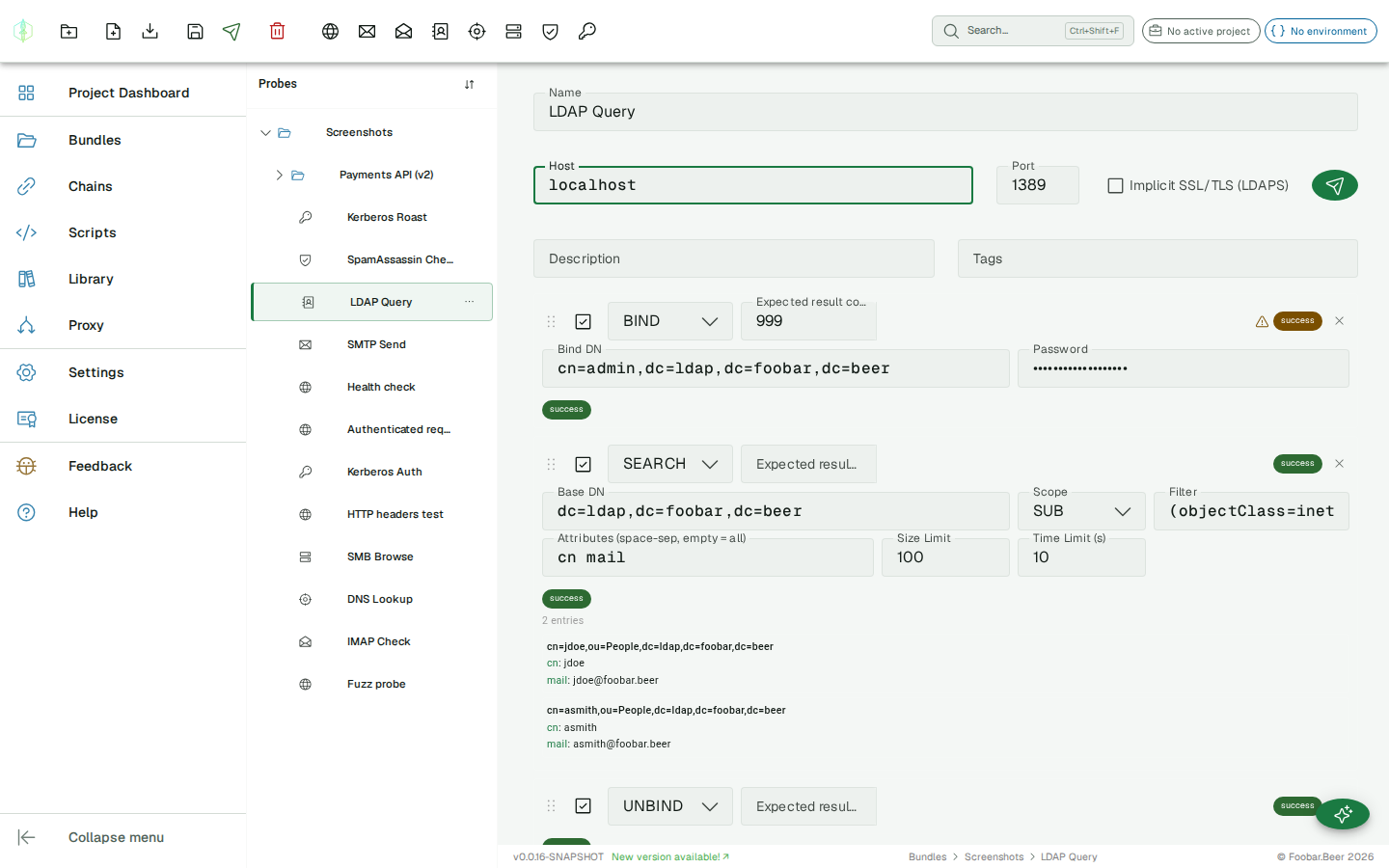The width and height of the screenshot is (1389, 868).
Task: Click the save floppy disk icon
Action: coord(195,31)
